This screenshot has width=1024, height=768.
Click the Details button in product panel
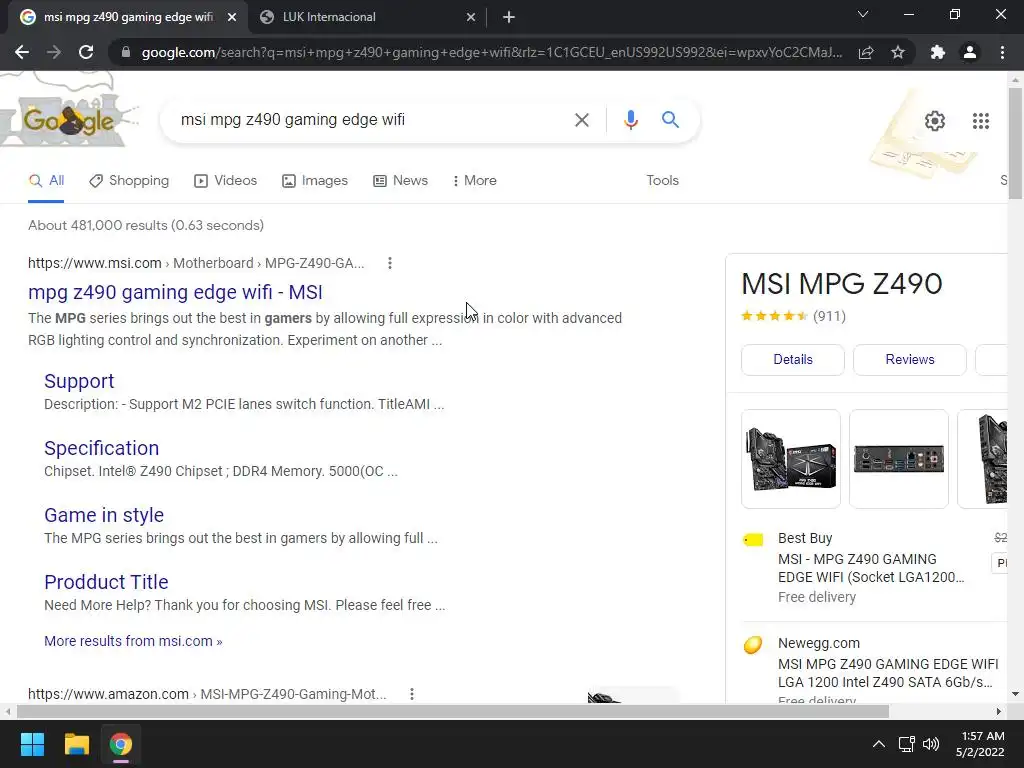793,360
